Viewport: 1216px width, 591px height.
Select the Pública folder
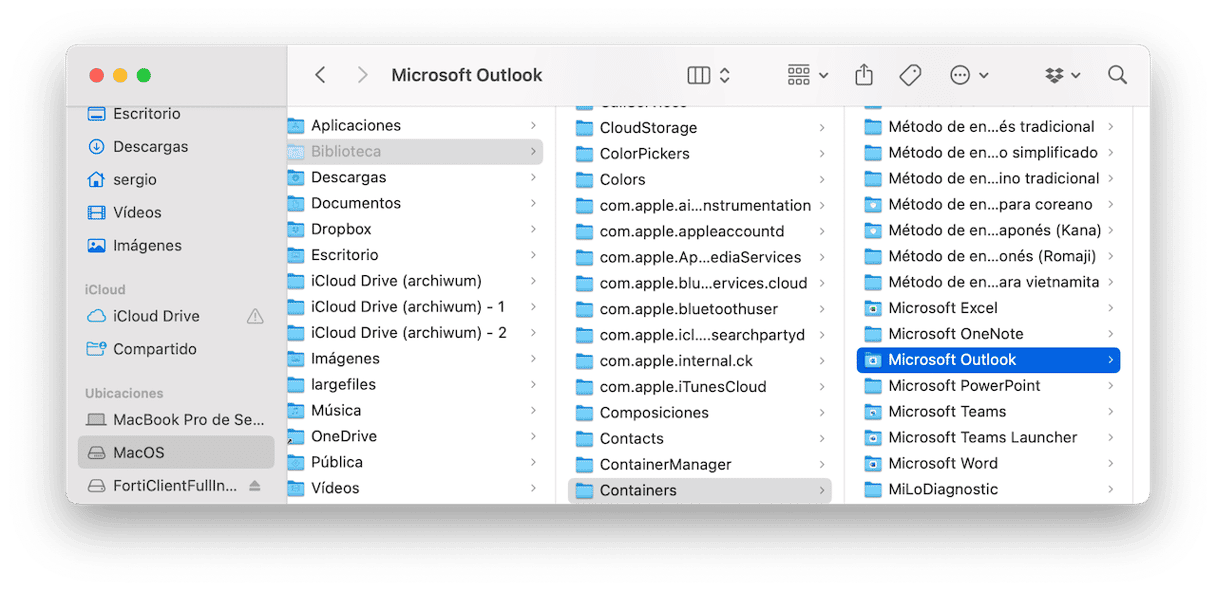(413, 463)
